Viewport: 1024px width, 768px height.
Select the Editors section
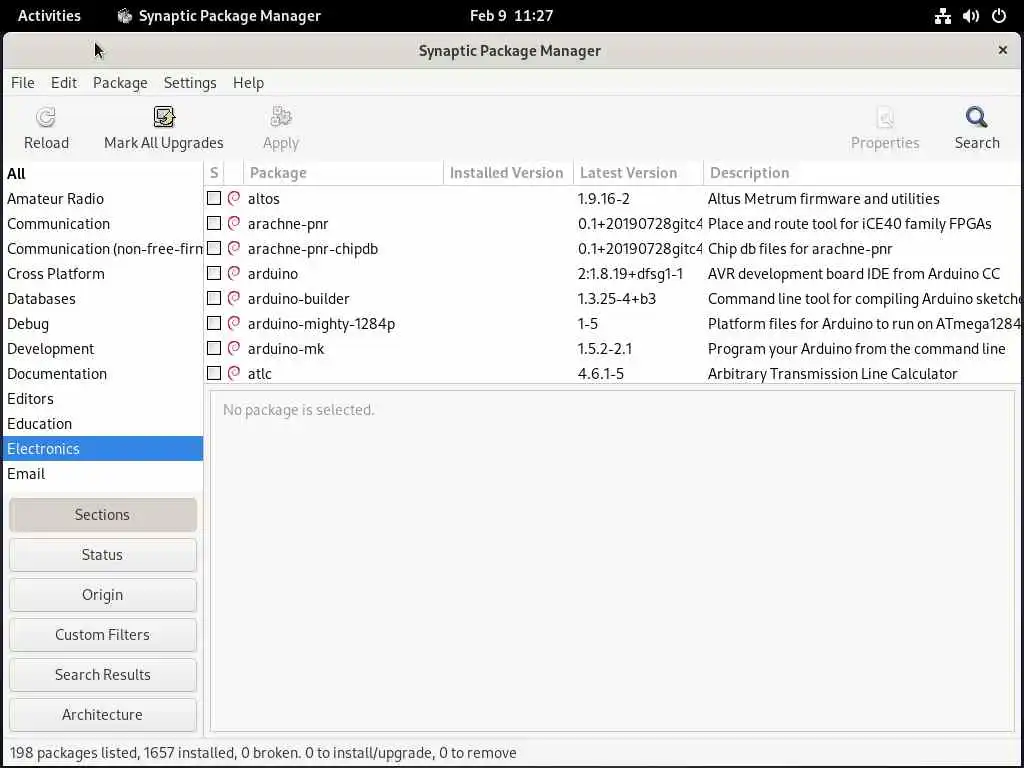pyautogui.click(x=103, y=399)
